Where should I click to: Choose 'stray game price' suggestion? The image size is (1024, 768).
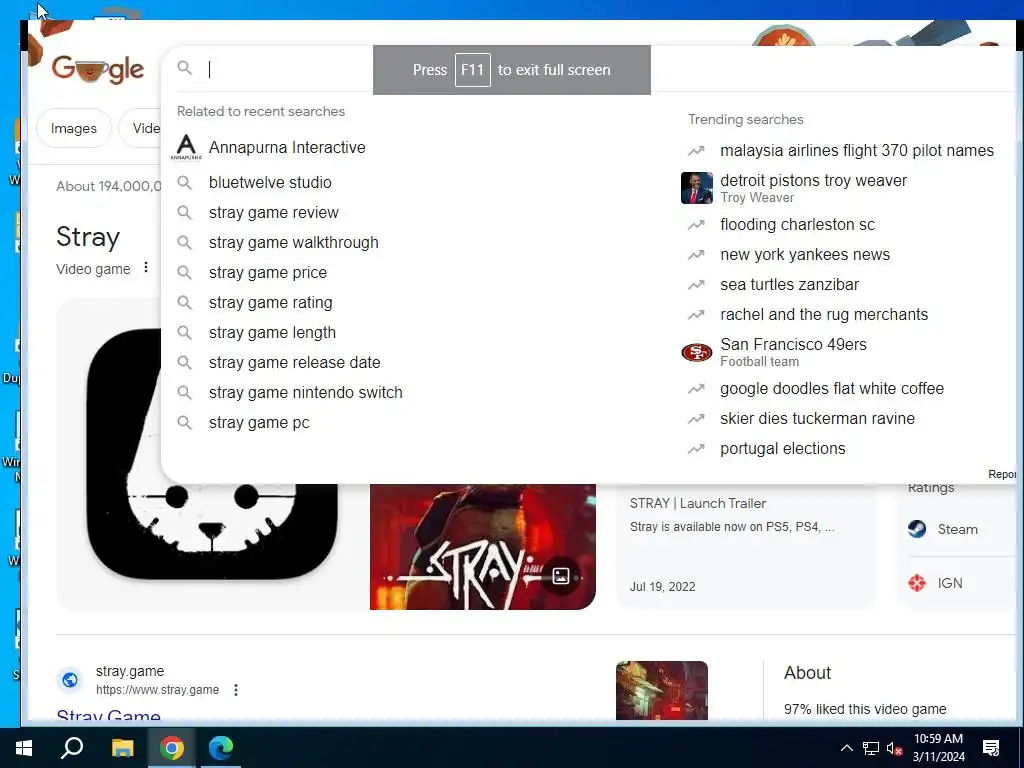click(268, 272)
